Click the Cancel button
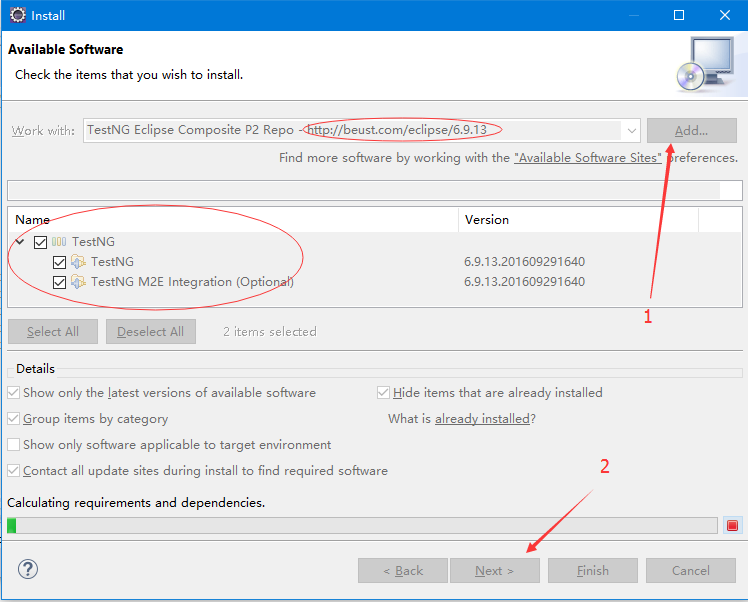Image resolution: width=748 pixels, height=602 pixels. point(691,571)
